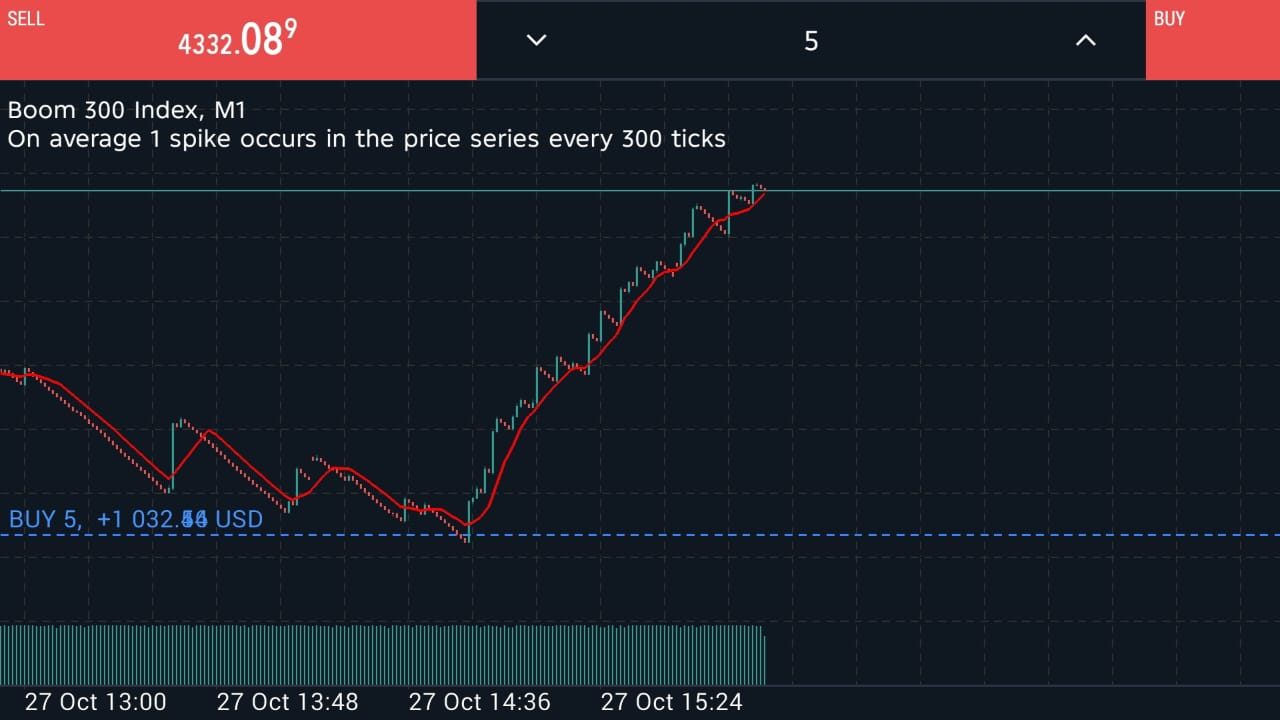
Task: Click the teal current price line
Action: pos(640,190)
